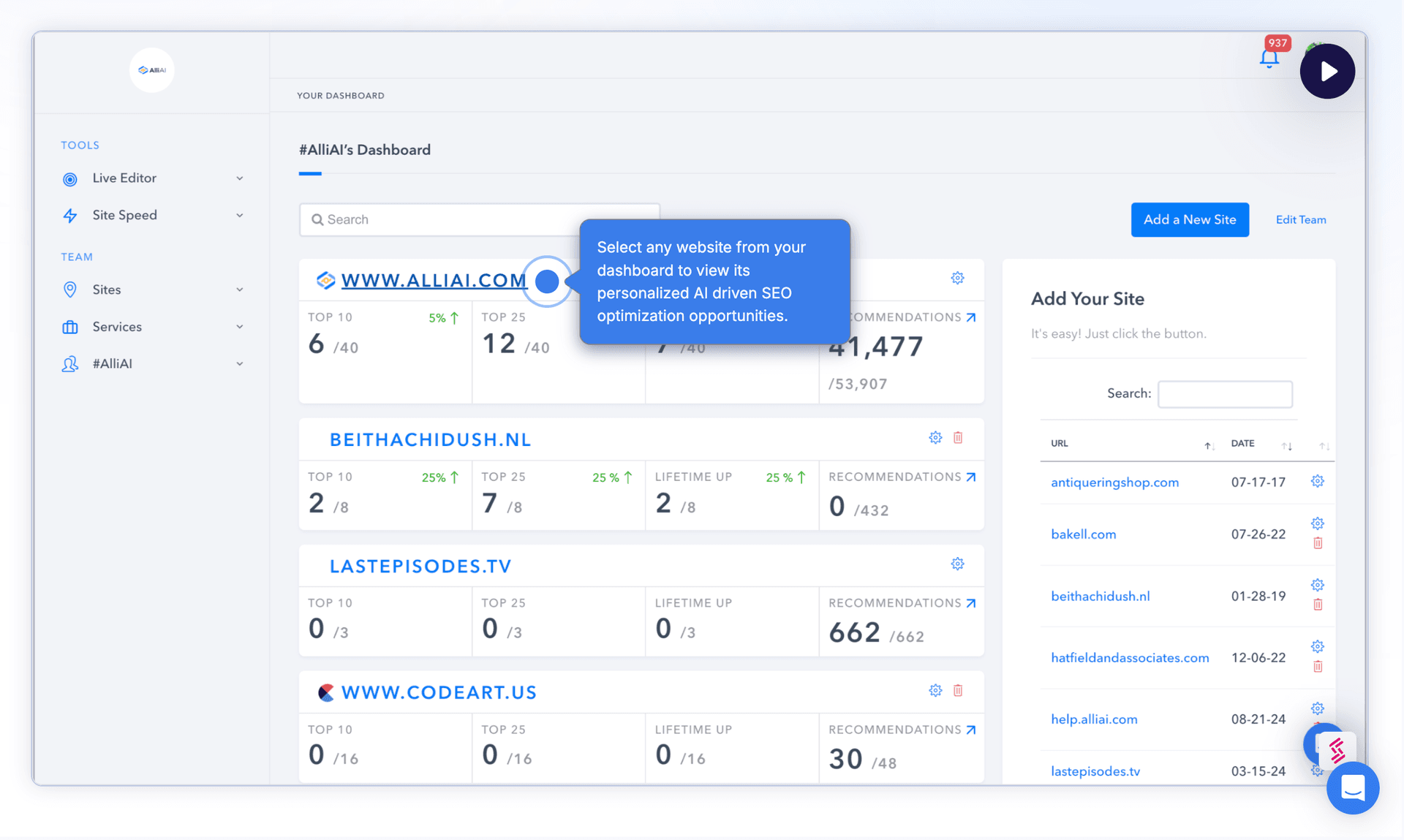This screenshot has height=840, width=1404.
Task: Click the Site Speed lightning icon
Action: tap(70, 216)
